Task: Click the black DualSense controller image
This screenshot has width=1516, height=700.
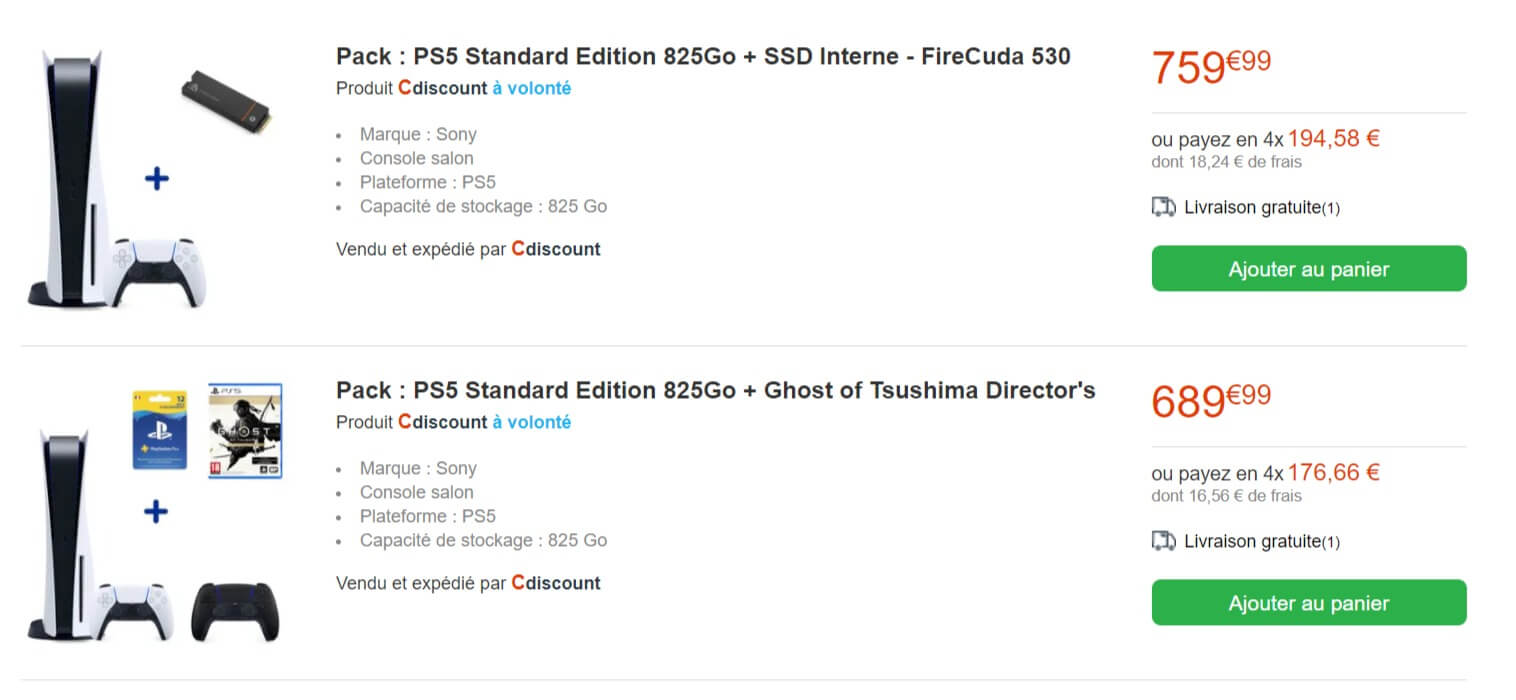Action: 235,610
